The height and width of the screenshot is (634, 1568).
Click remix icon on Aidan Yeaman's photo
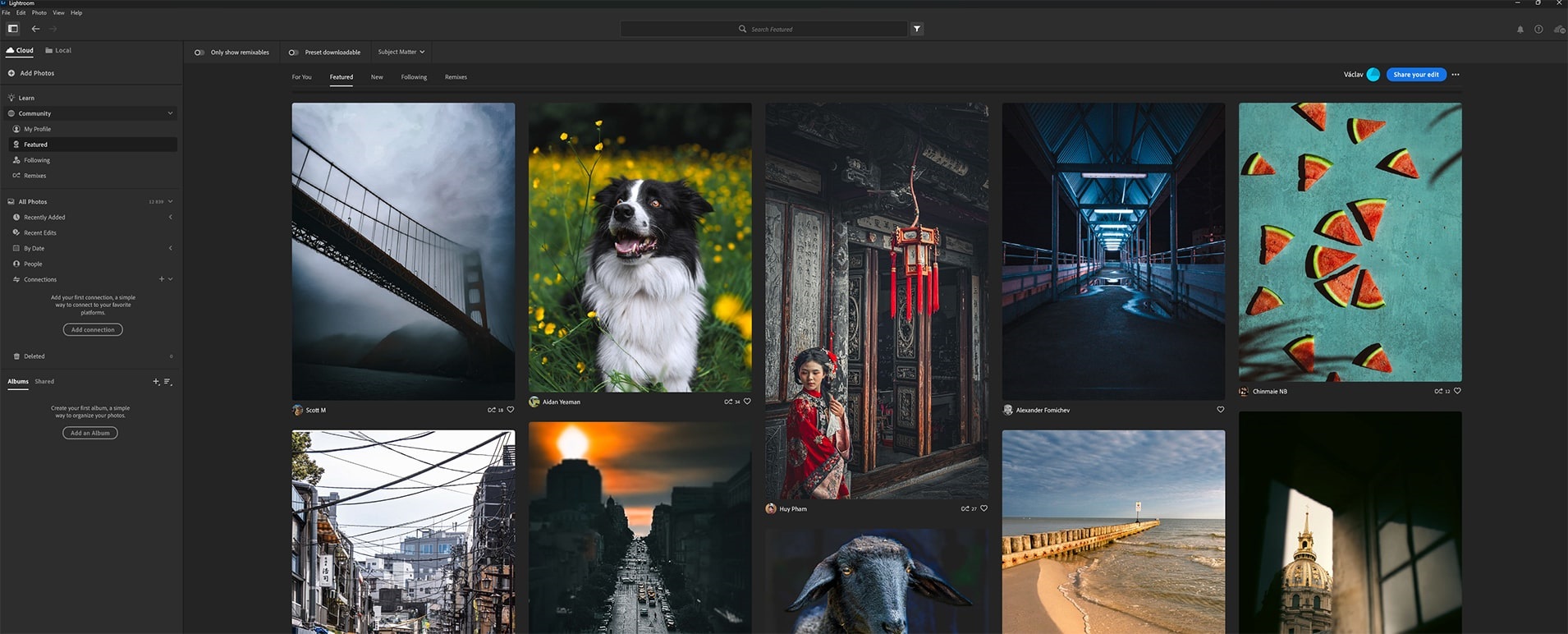pos(728,402)
